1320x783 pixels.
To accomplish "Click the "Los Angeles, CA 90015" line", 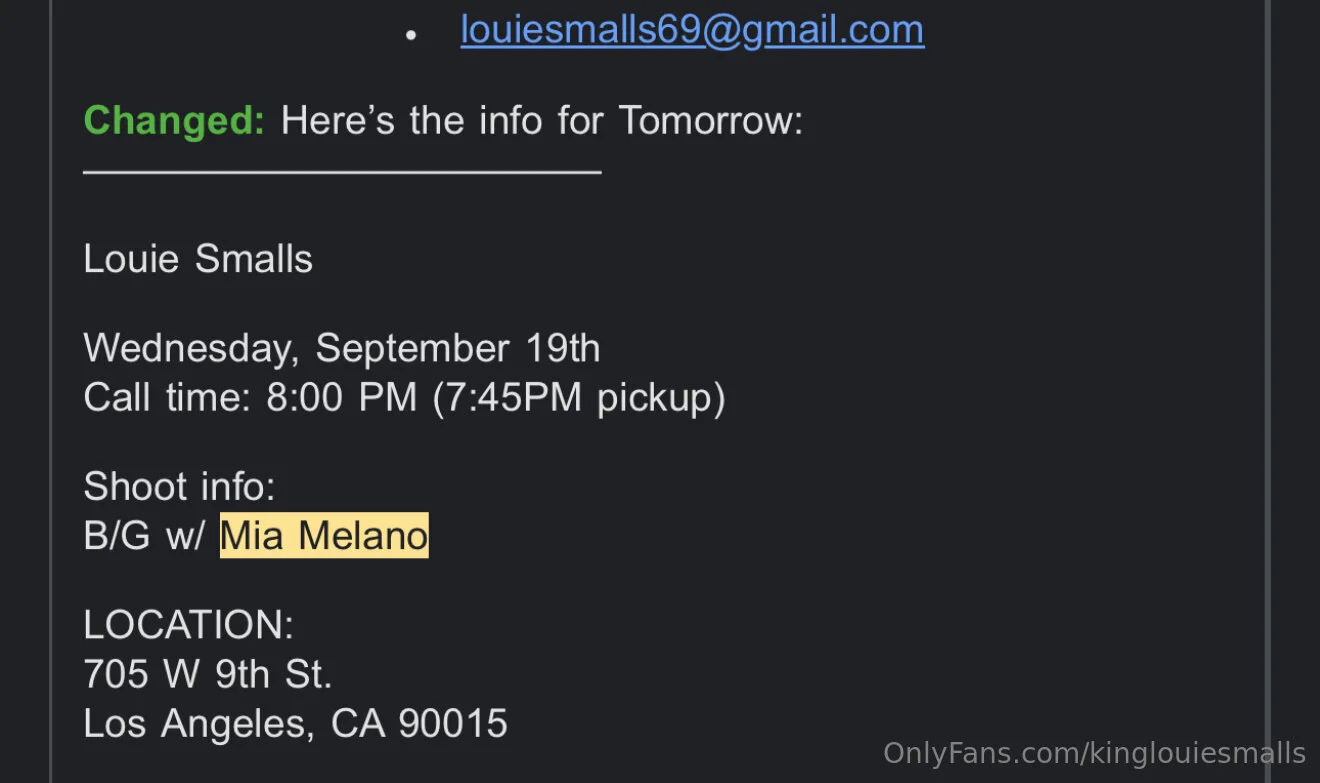I will (x=295, y=723).
